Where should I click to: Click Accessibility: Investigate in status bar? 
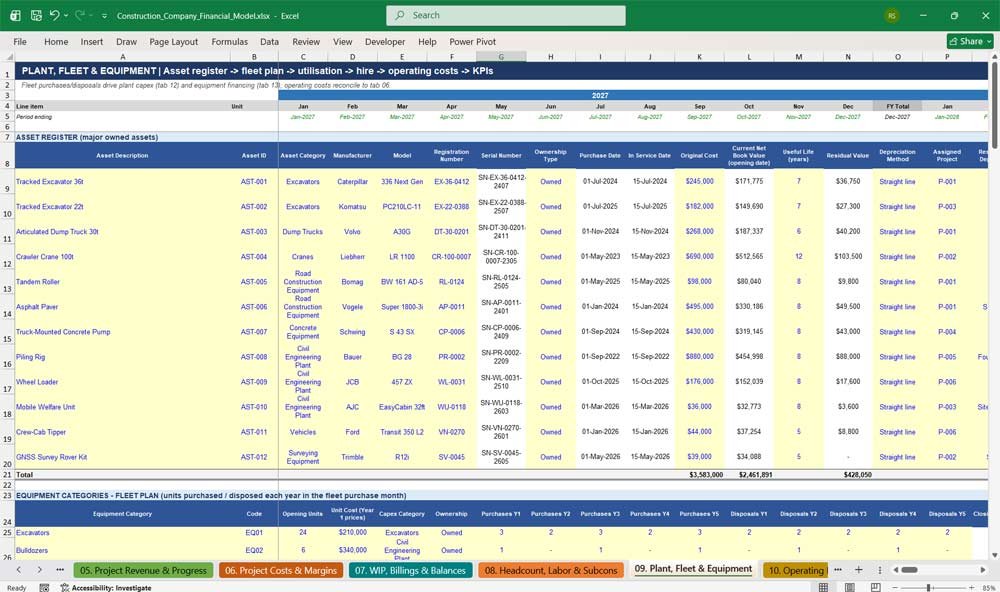(x=106, y=588)
